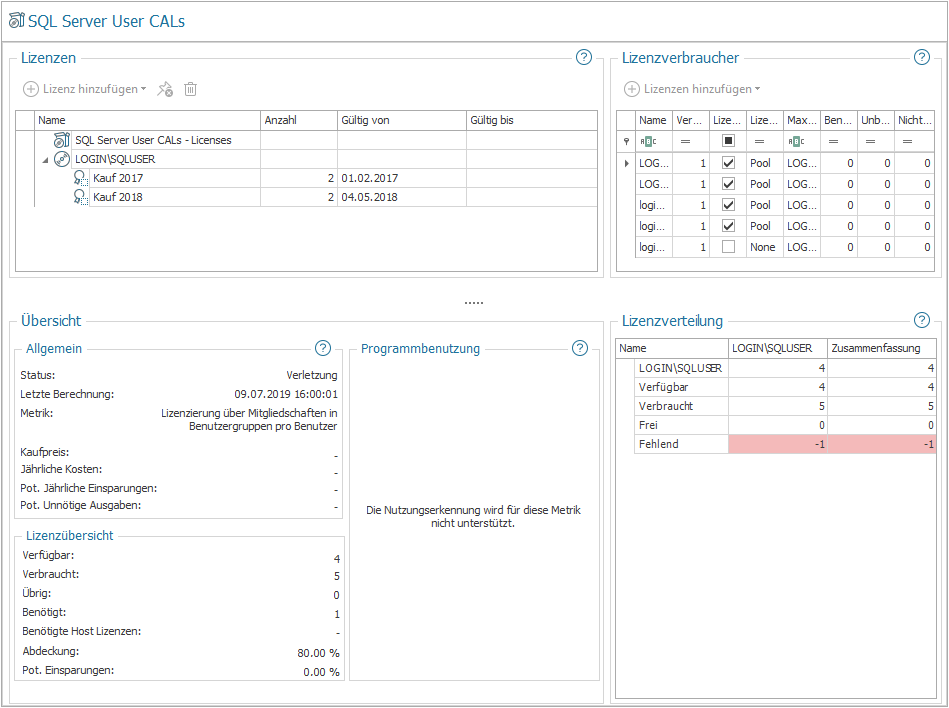This screenshot has height=708, width=949.
Task: Click the equals filter operator under Ben... column
Action: (833, 142)
